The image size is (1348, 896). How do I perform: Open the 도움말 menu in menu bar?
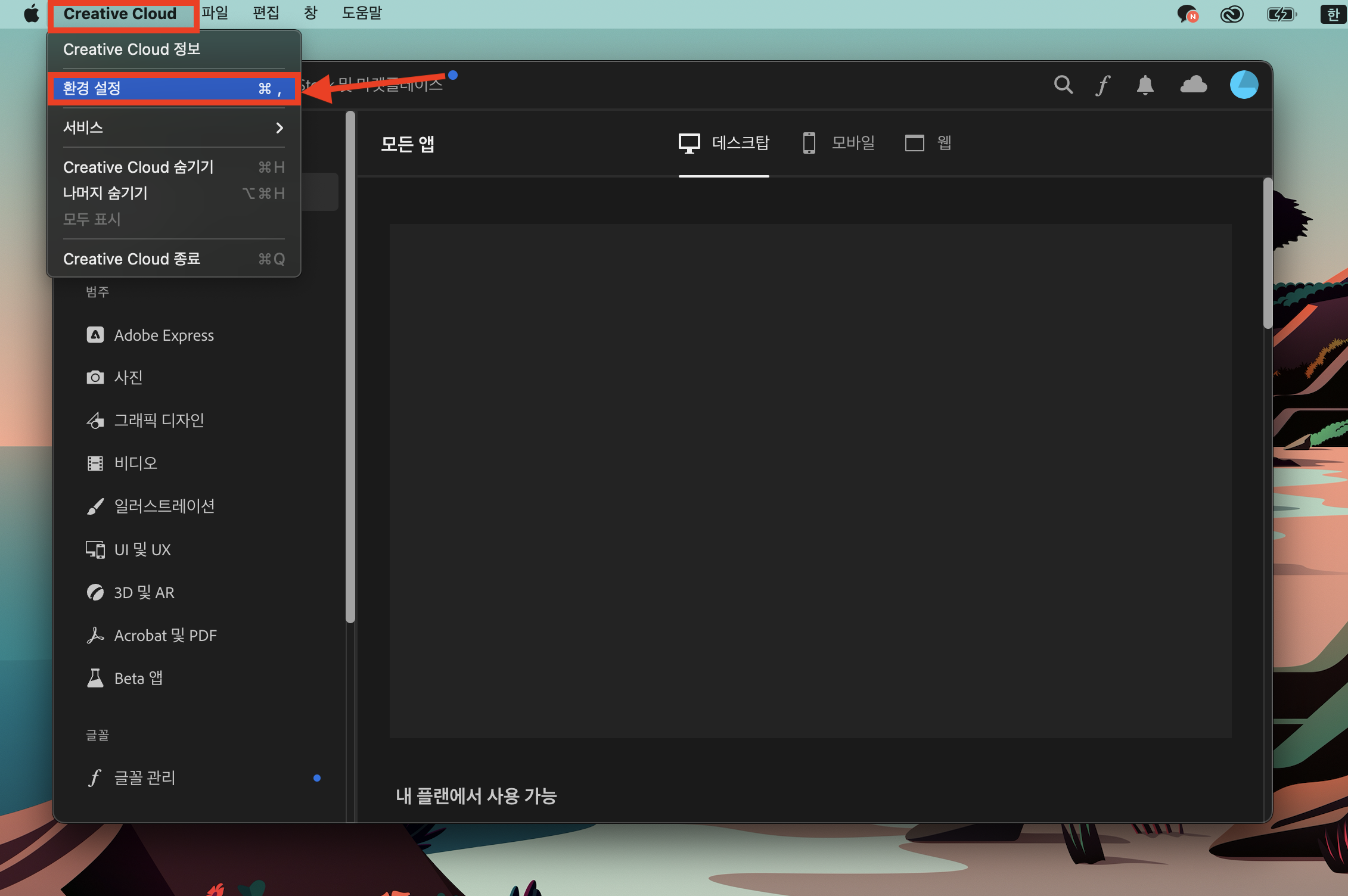pyautogui.click(x=362, y=13)
